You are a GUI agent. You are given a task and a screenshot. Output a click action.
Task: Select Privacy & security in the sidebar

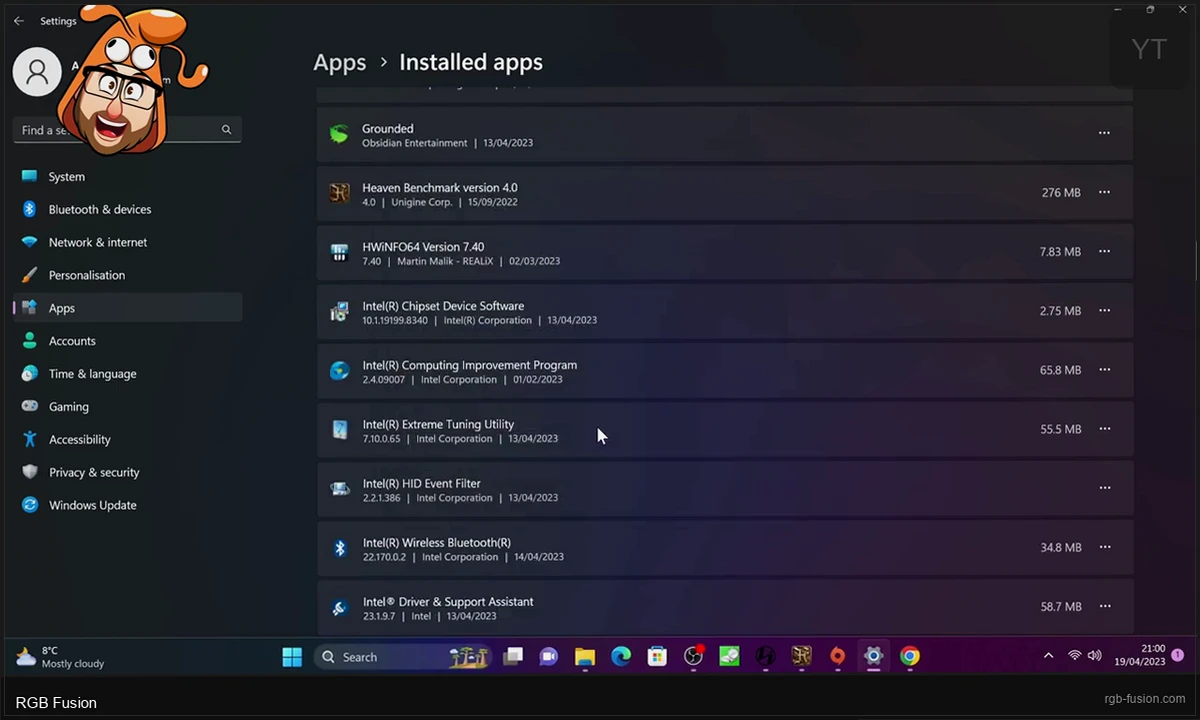[x=94, y=472]
